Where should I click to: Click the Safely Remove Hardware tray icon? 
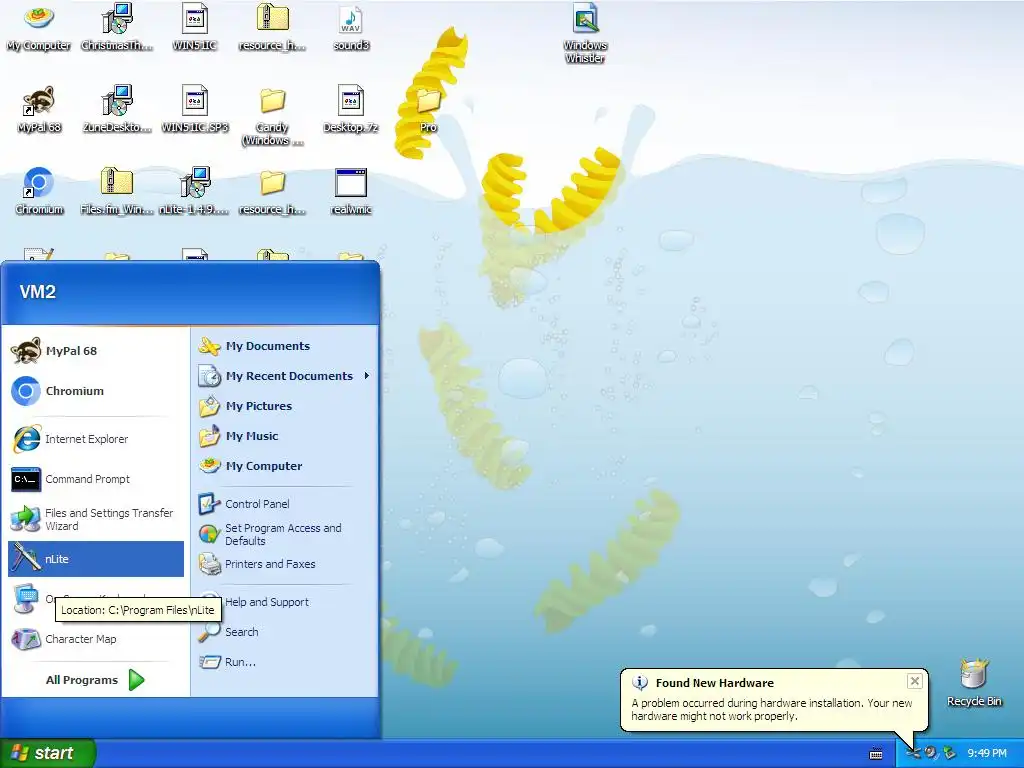949,753
